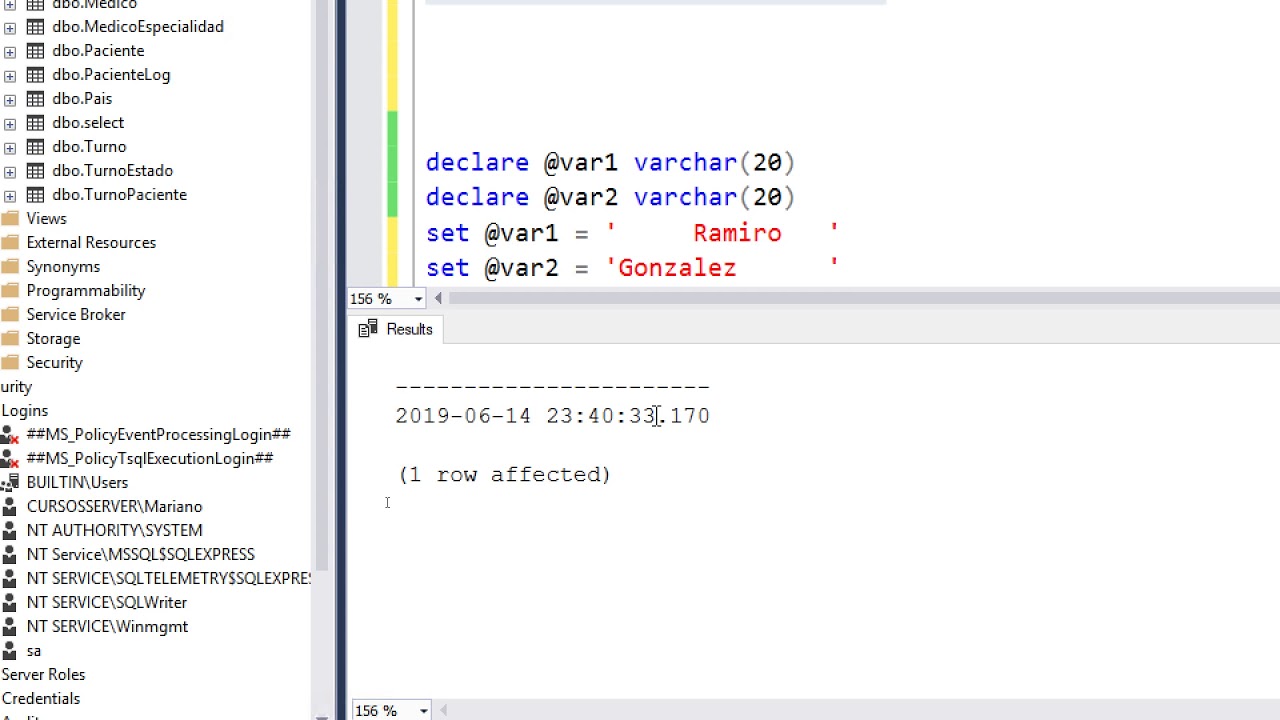The width and height of the screenshot is (1280, 720).
Task: Click the 'set @var1' Ramiro code line
Action: (x=632, y=233)
